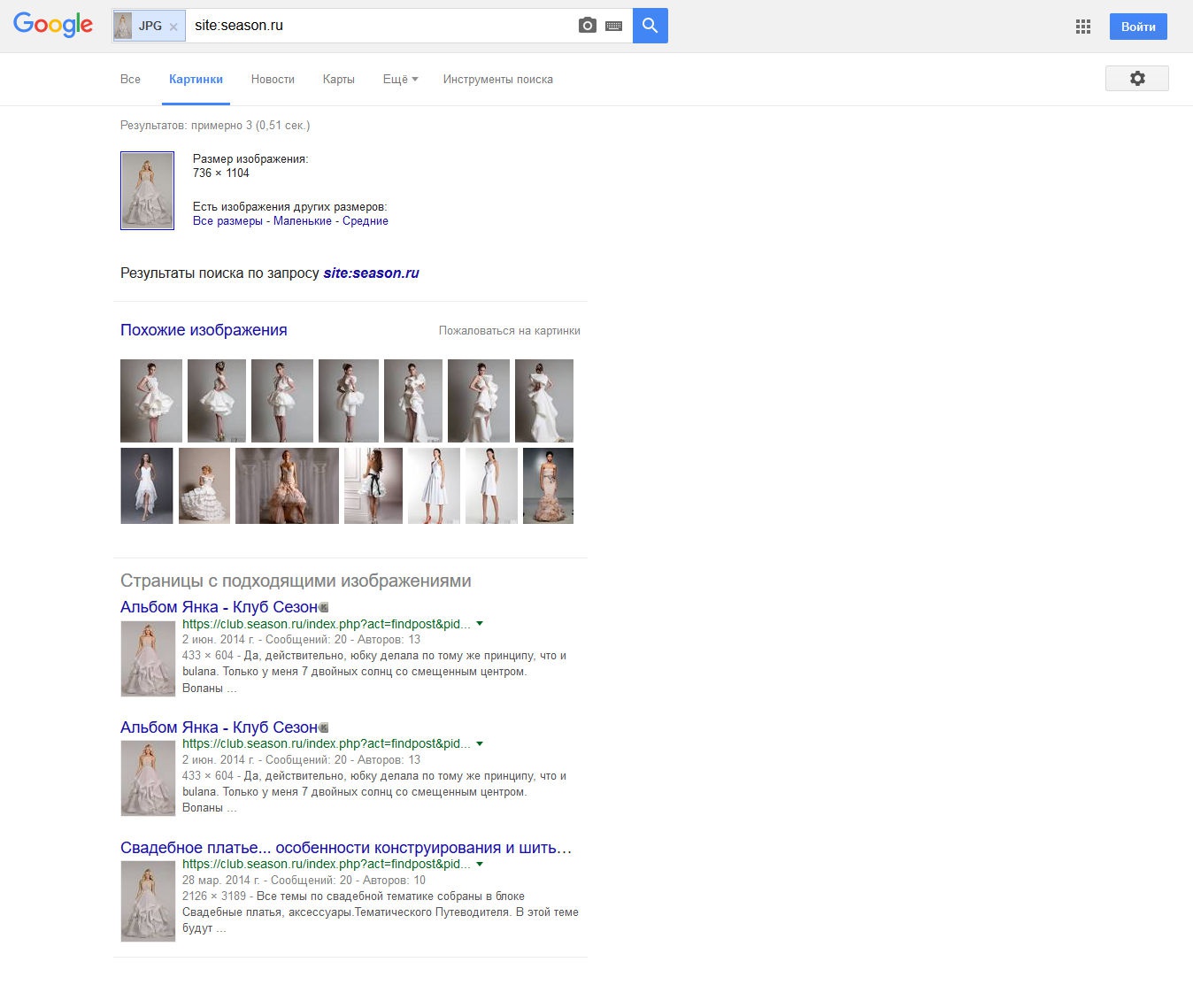Viewport: 1193px width, 1008px height.
Task: Expand the Ещё dropdown
Action: (x=400, y=80)
